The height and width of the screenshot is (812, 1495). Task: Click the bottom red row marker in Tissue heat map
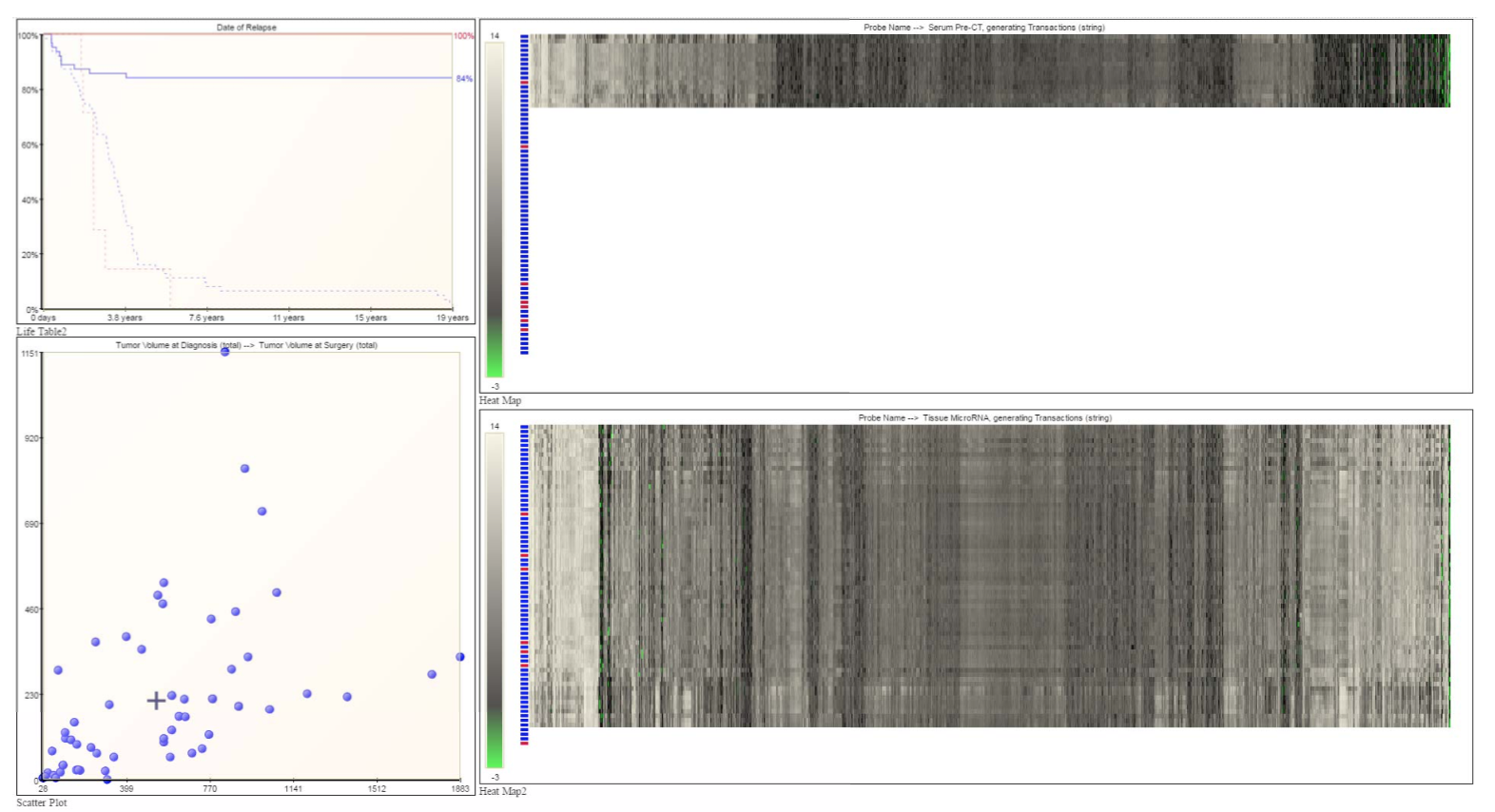(x=524, y=743)
